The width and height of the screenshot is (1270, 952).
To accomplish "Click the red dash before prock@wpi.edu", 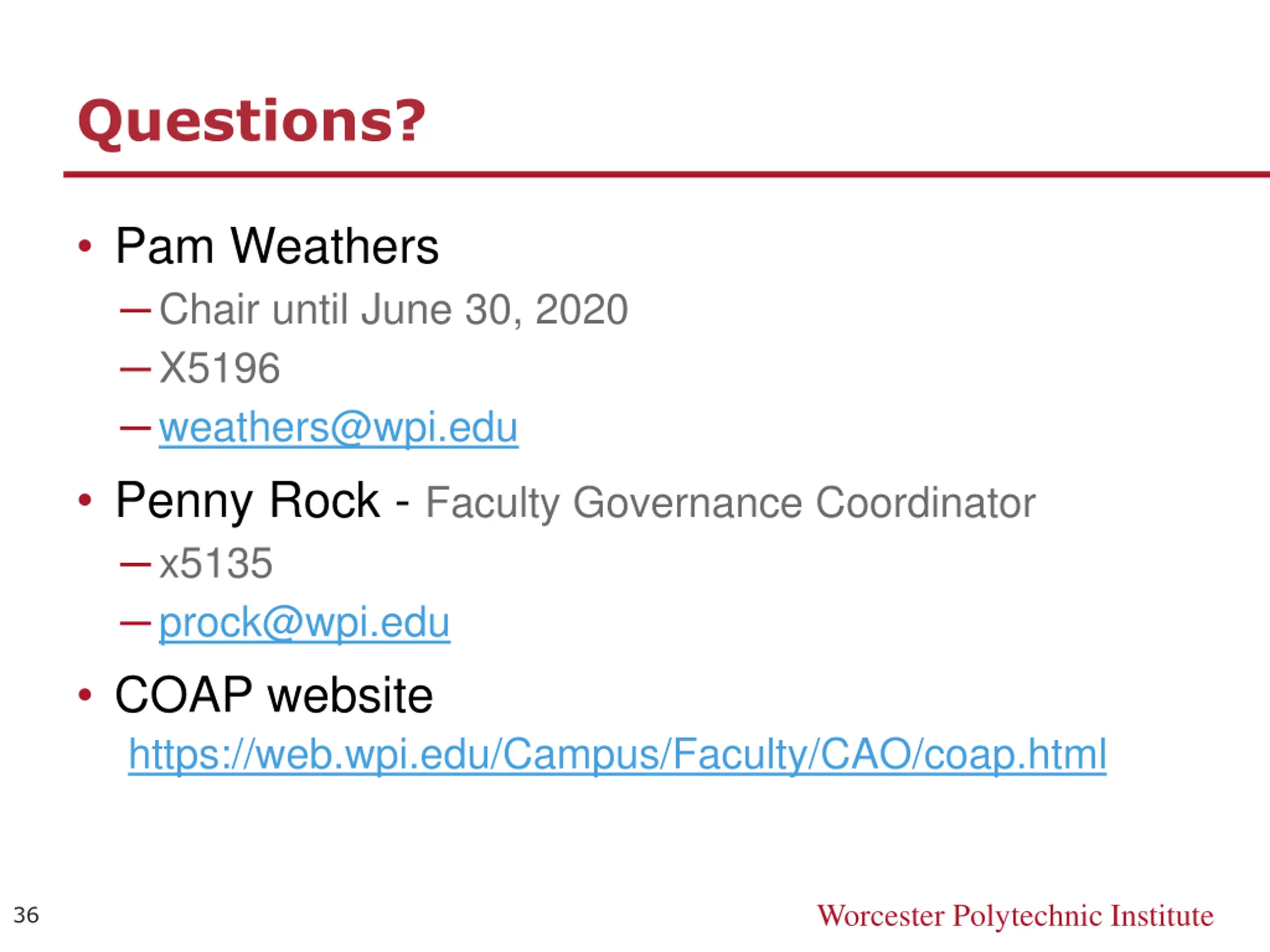I will 135,623.
